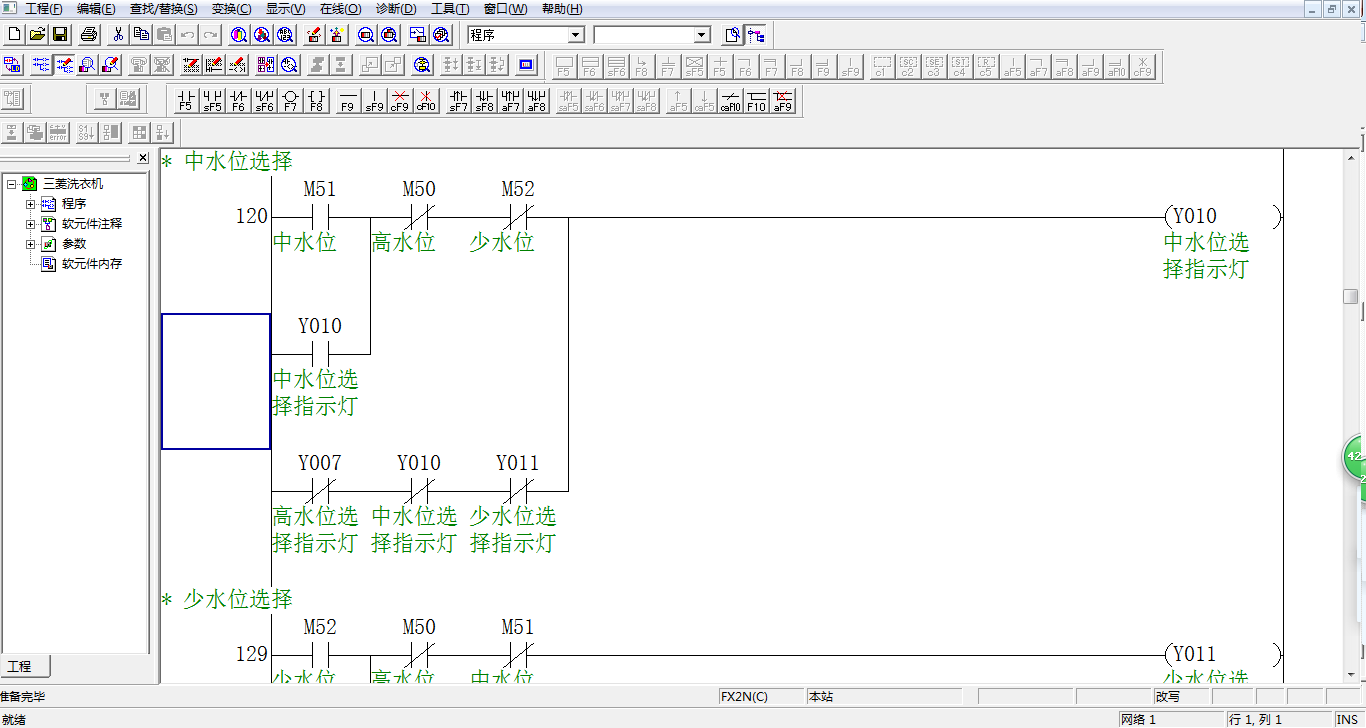Click the vertical scrollbar thumb of ladder editor
Screen dimensions: 1366x728
1350,297
